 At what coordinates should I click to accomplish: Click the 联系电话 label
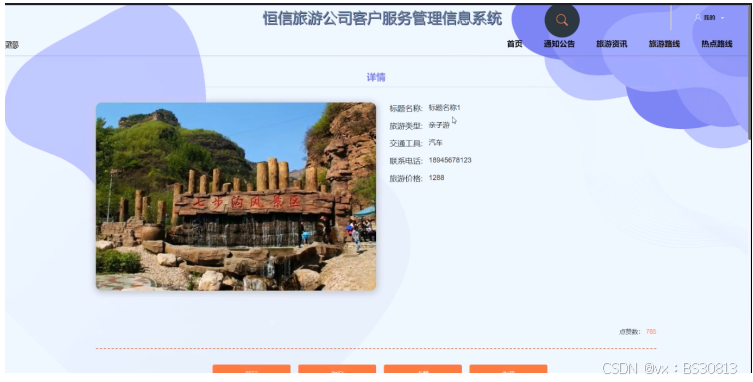[x=406, y=160]
